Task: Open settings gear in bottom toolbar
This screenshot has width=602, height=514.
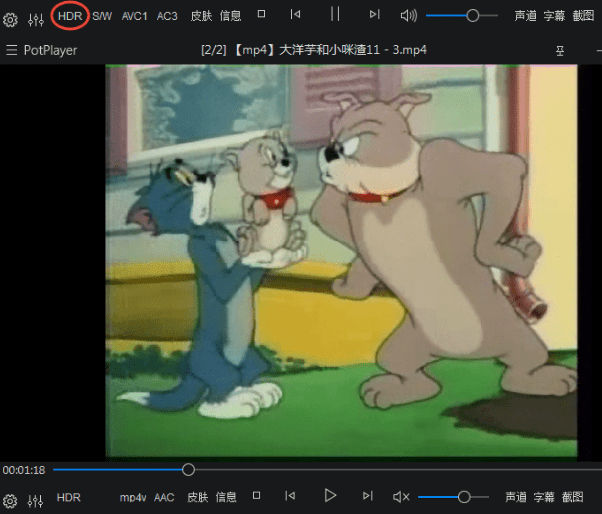Action: pyautogui.click(x=10, y=501)
